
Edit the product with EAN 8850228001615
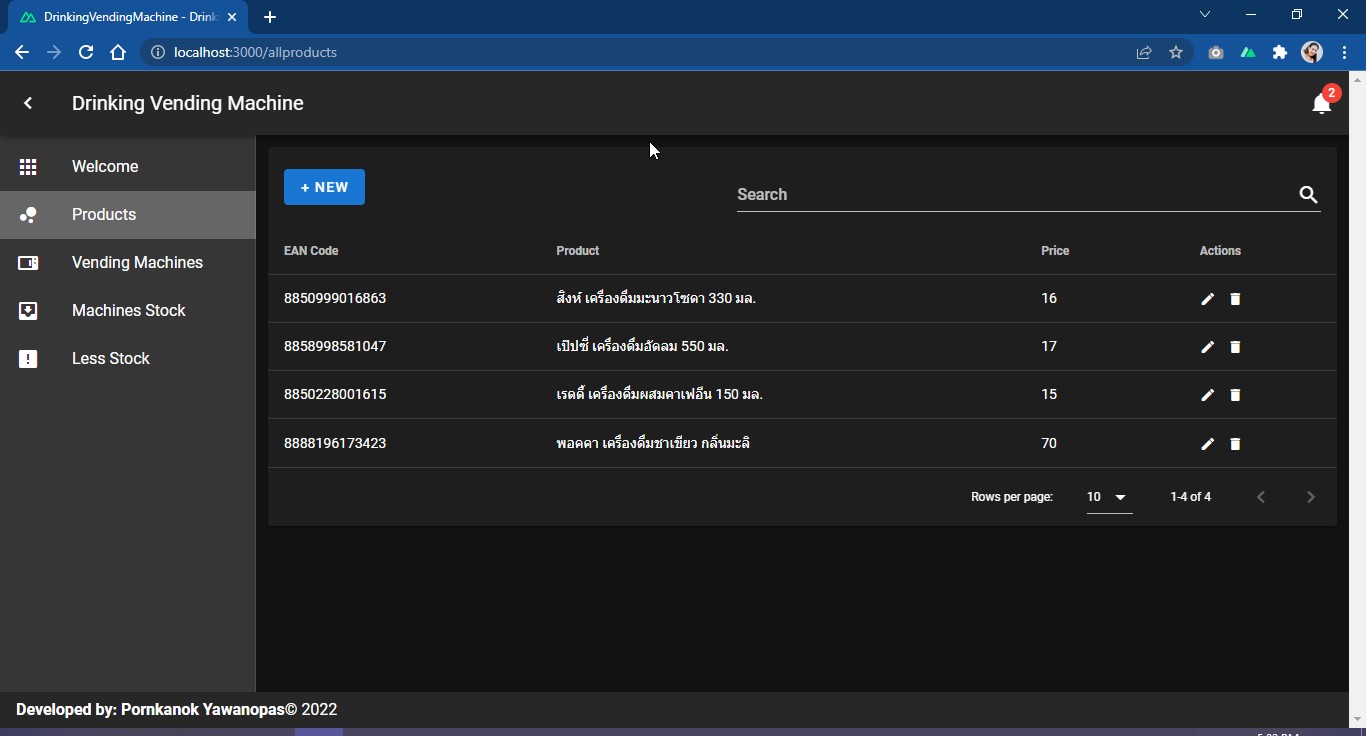coord(1207,395)
